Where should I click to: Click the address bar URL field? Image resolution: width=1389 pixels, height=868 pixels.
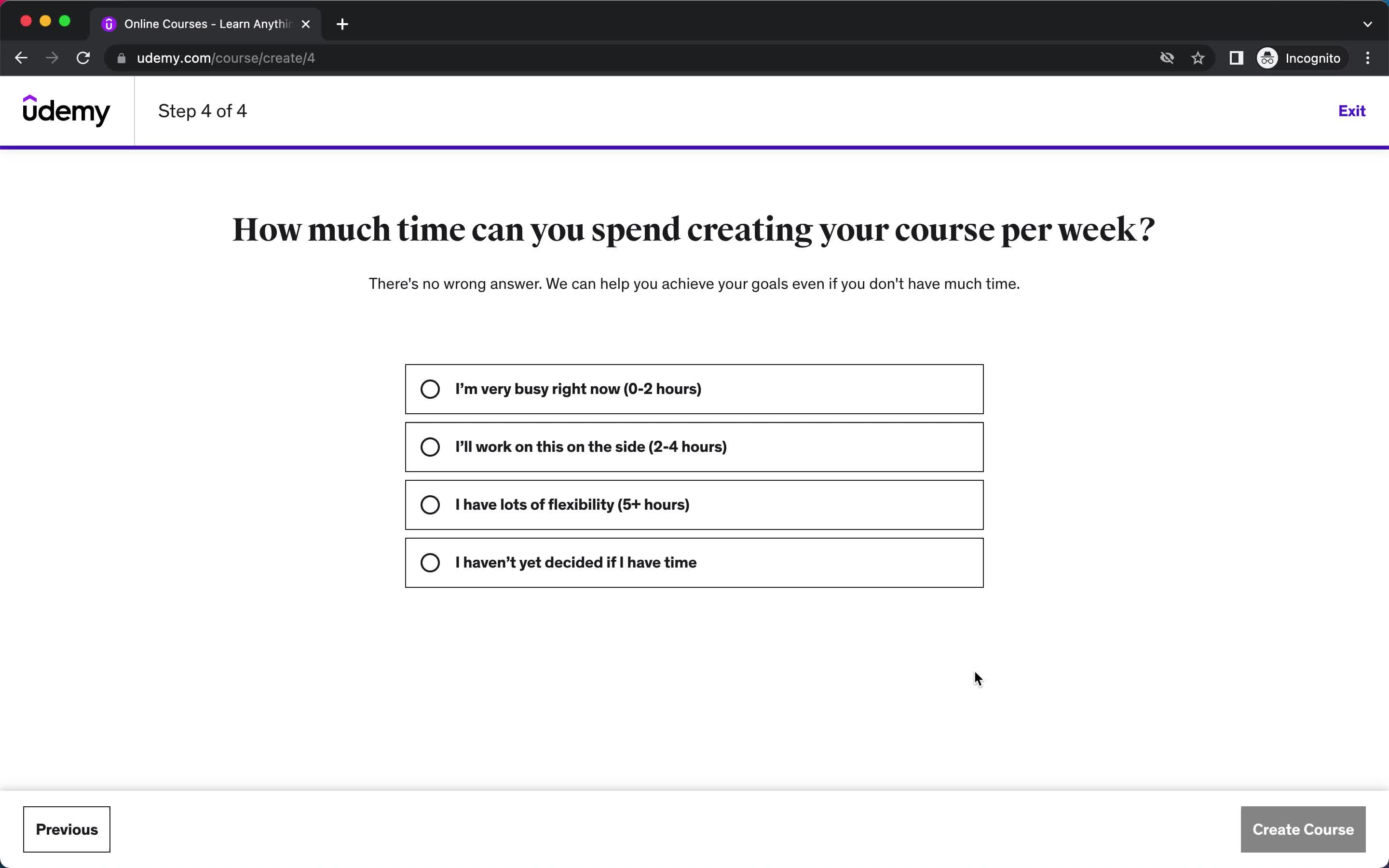coord(225,58)
